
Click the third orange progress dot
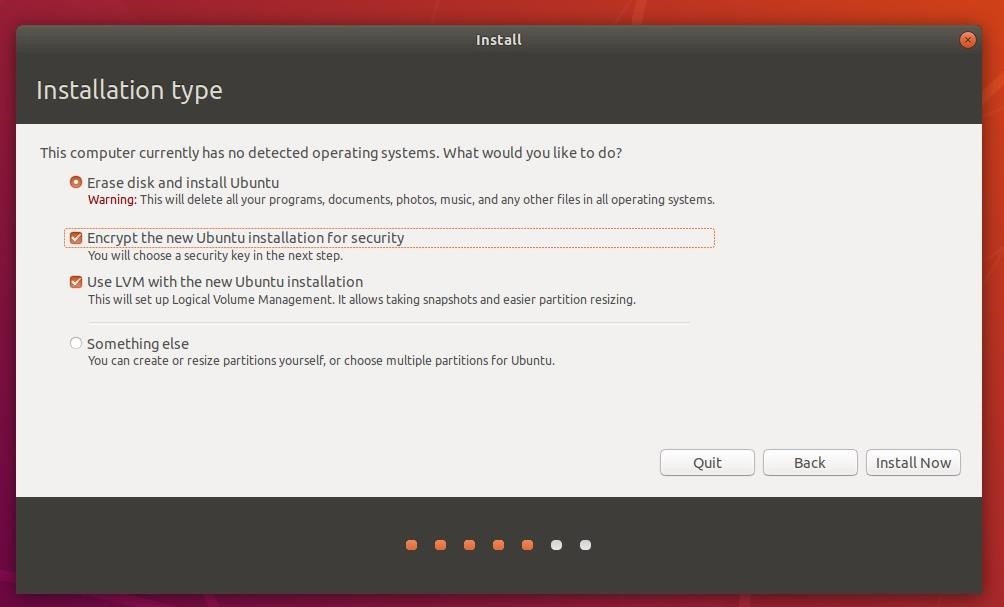click(469, 545)
